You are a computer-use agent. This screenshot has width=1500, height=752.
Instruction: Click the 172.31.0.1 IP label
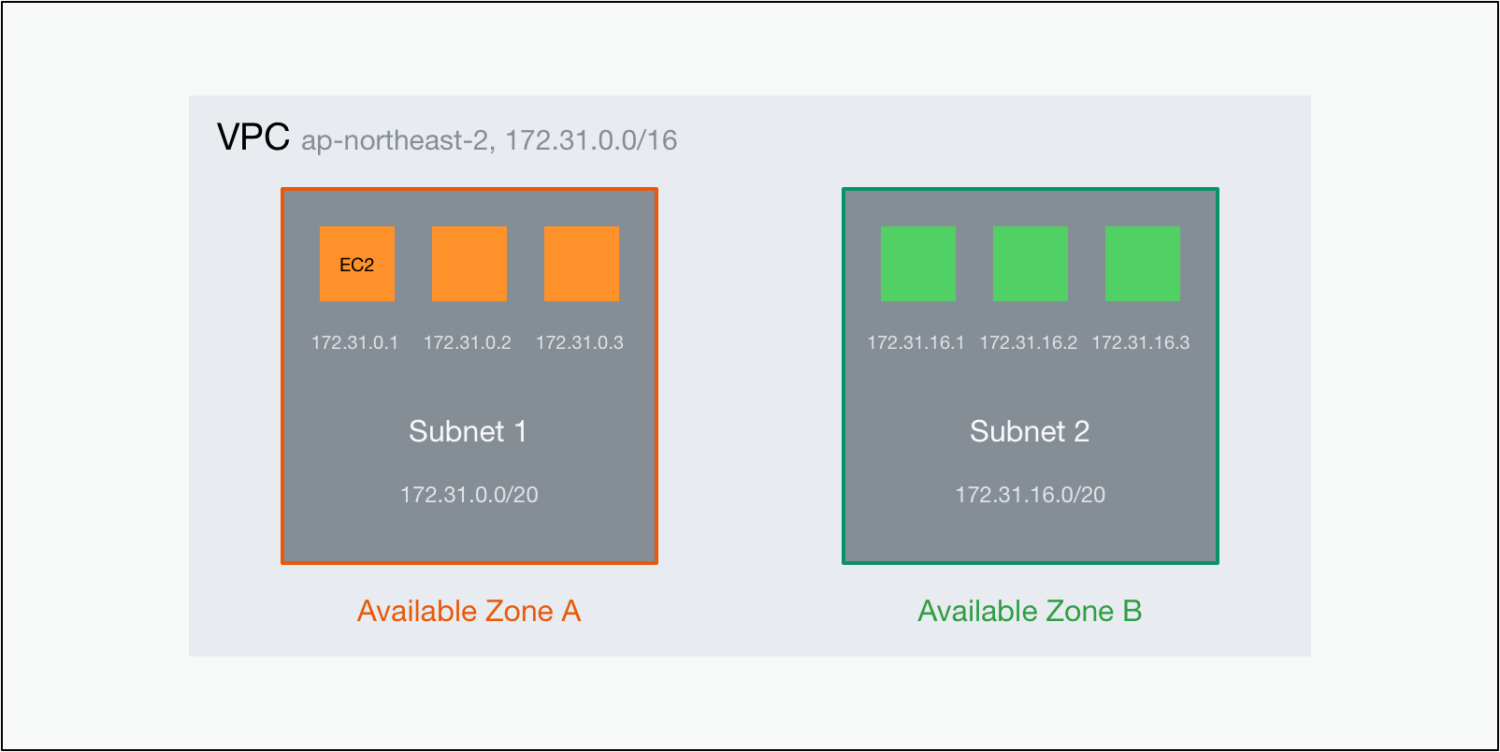coord(355,343)
